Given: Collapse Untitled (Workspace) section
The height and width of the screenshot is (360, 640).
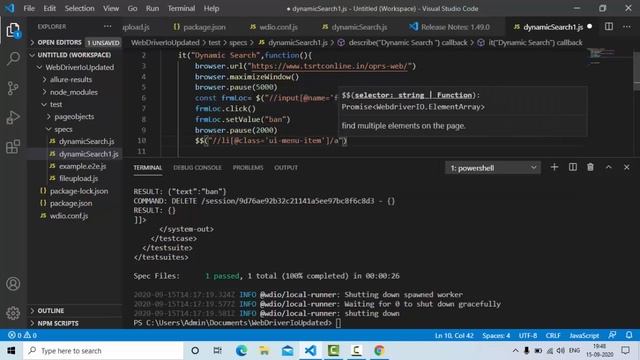Looking at the screenshot, I should pos(75,55).
